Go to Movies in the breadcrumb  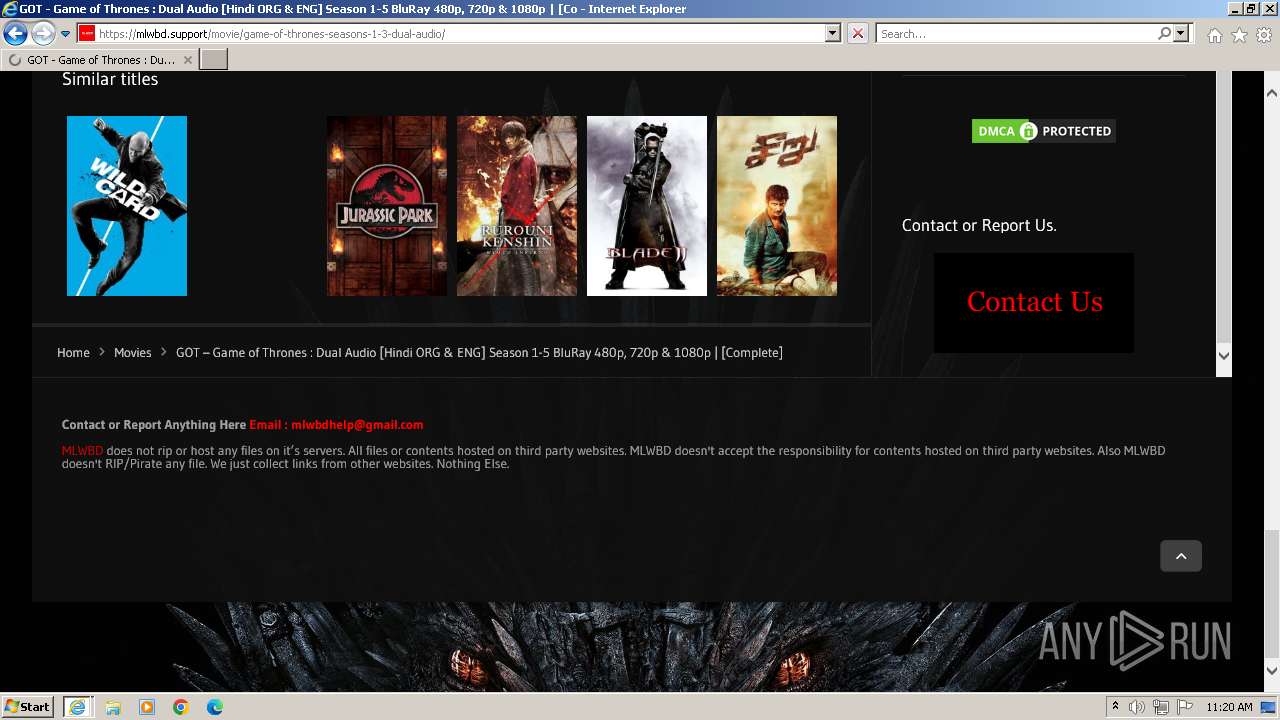pos(133,352)
